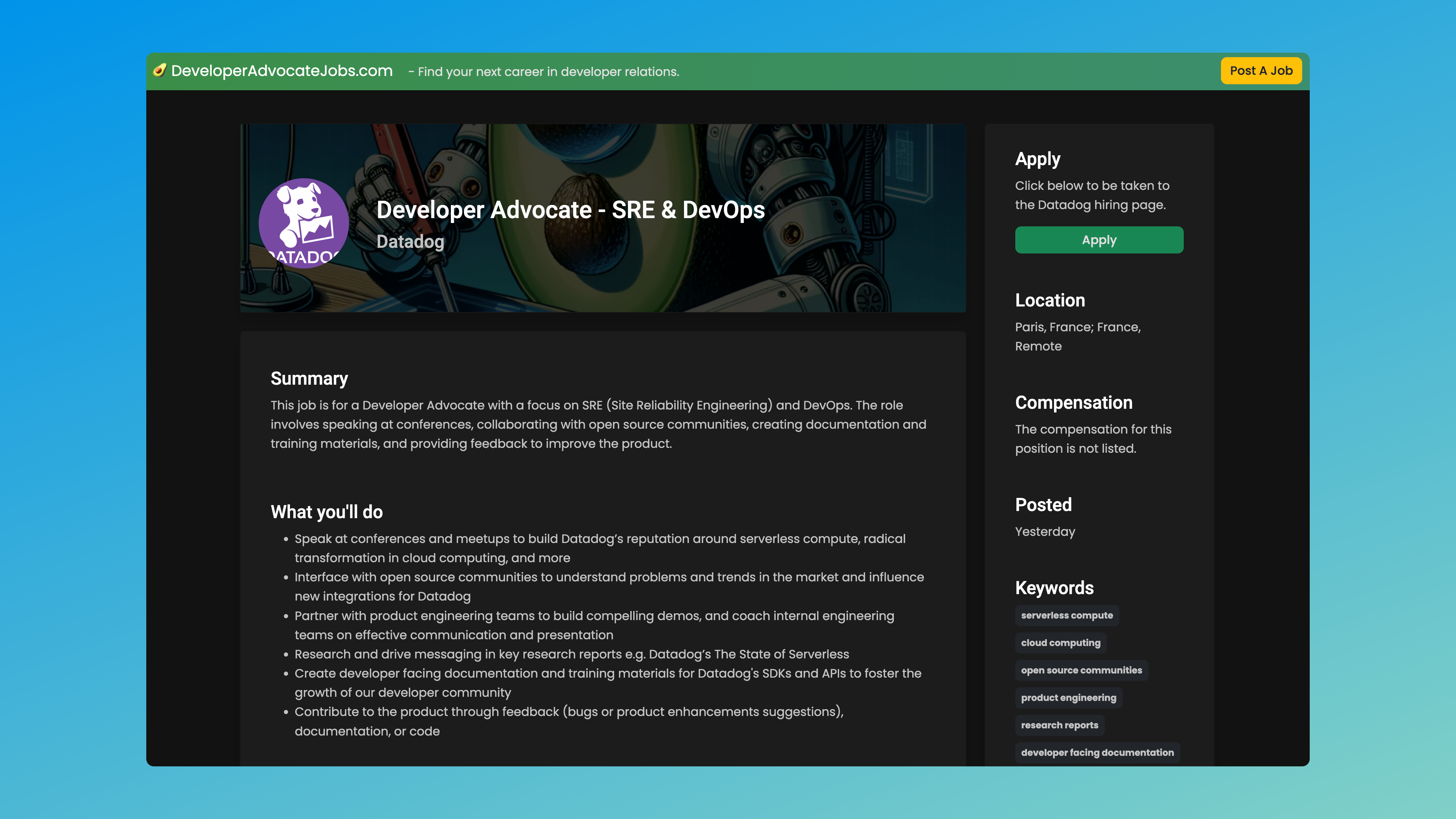Image resolution: width=1456 pixels, height=819 pixels.
Task: Click the What you'll do heading
Action: (327, 511)
